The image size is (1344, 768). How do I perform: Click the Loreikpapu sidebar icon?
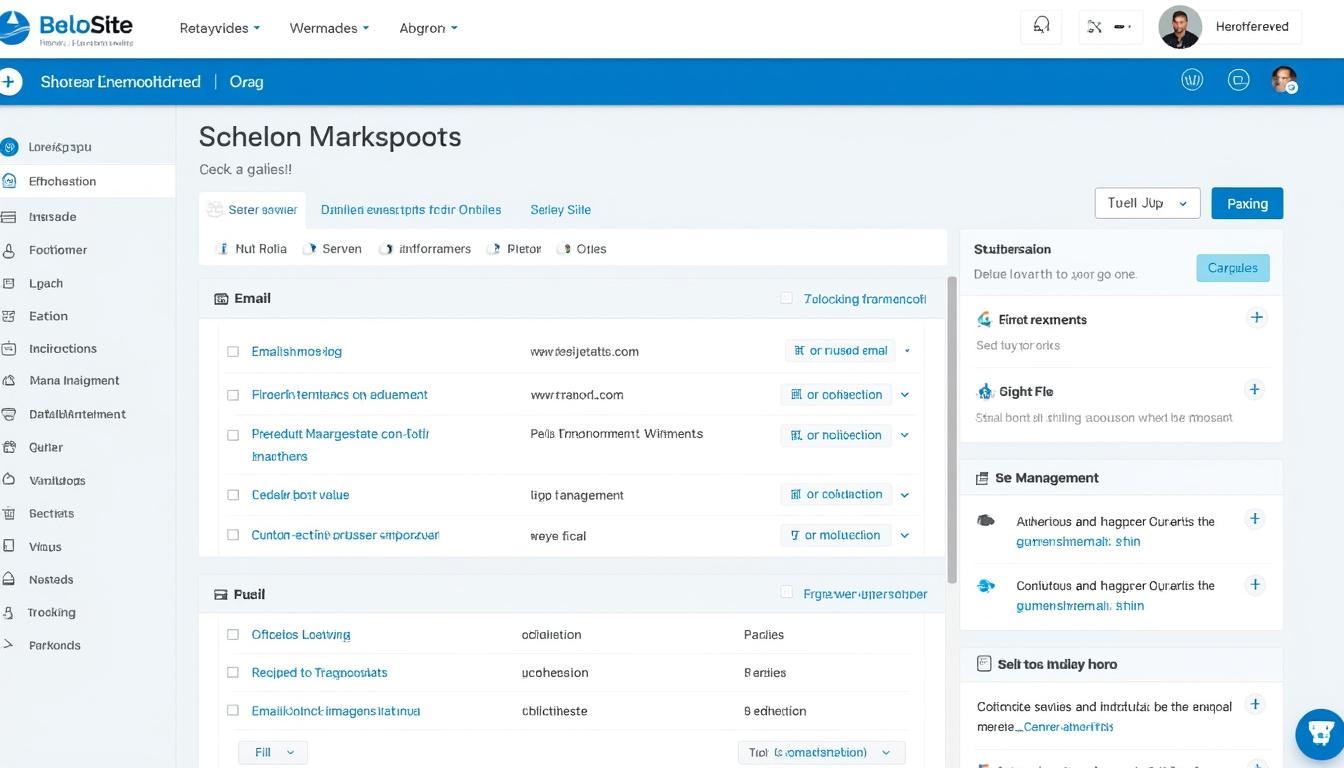click(10, 147)
